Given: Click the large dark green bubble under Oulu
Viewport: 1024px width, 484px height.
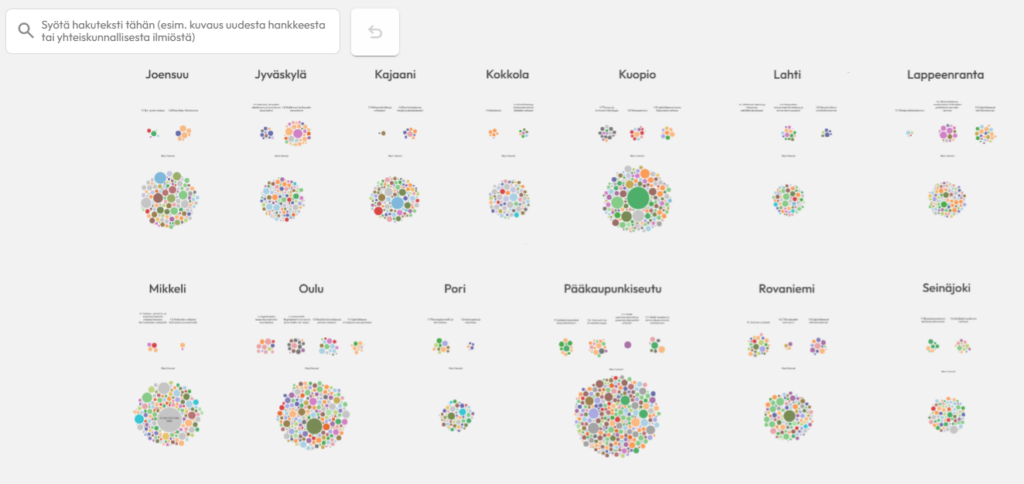Looking at the screenshot, I should pyautogui.click(x=315, y=427).
